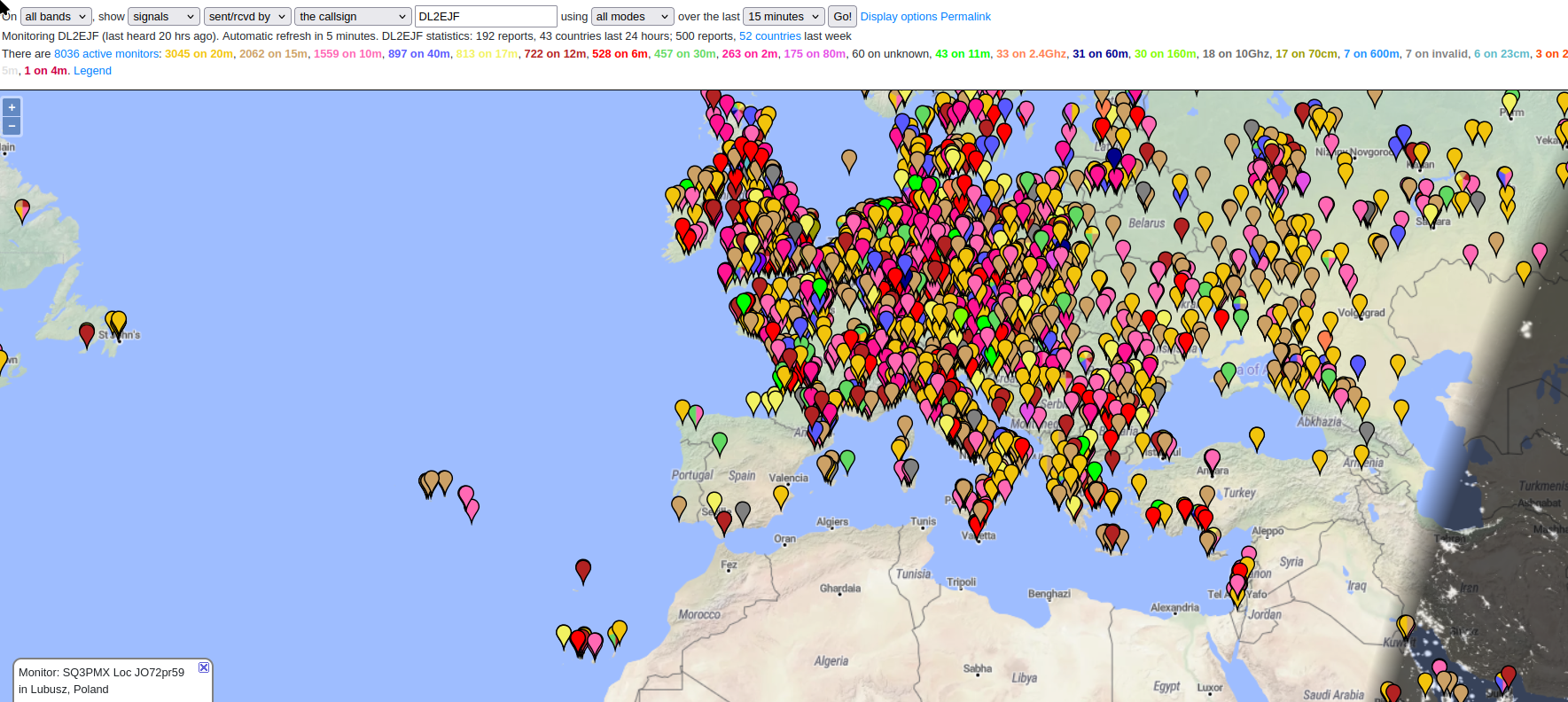Click the green marker in northwest Spain

[x=720, y=441]
